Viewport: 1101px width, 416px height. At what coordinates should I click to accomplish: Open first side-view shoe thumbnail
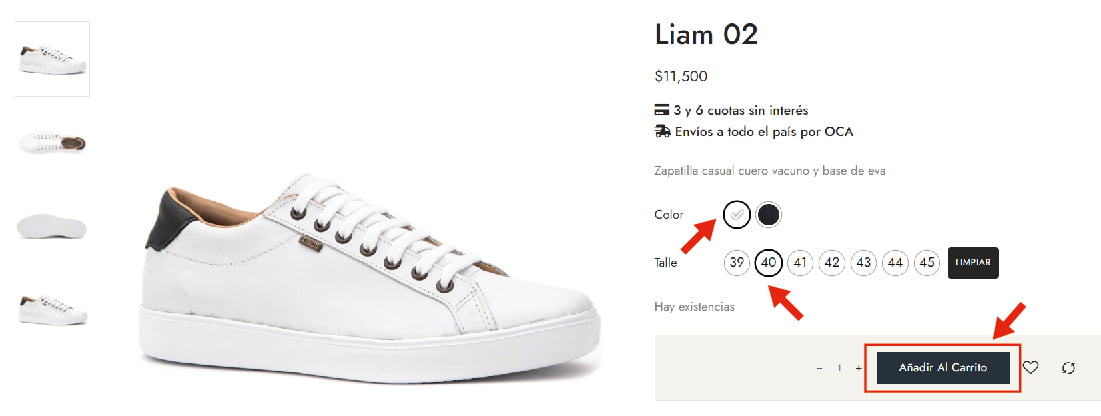(x=52, y=59)
